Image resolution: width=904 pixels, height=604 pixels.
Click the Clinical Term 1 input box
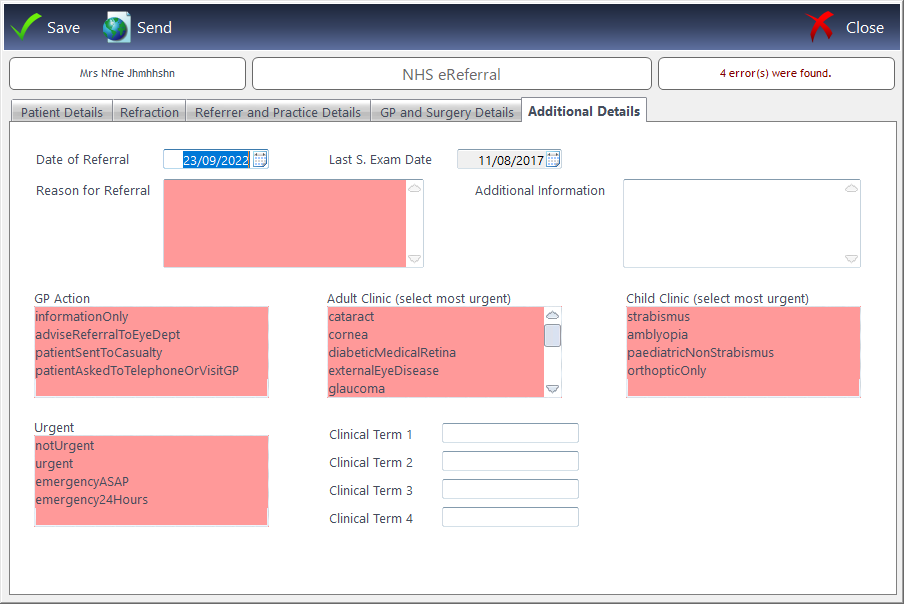(x=510, y=433)
